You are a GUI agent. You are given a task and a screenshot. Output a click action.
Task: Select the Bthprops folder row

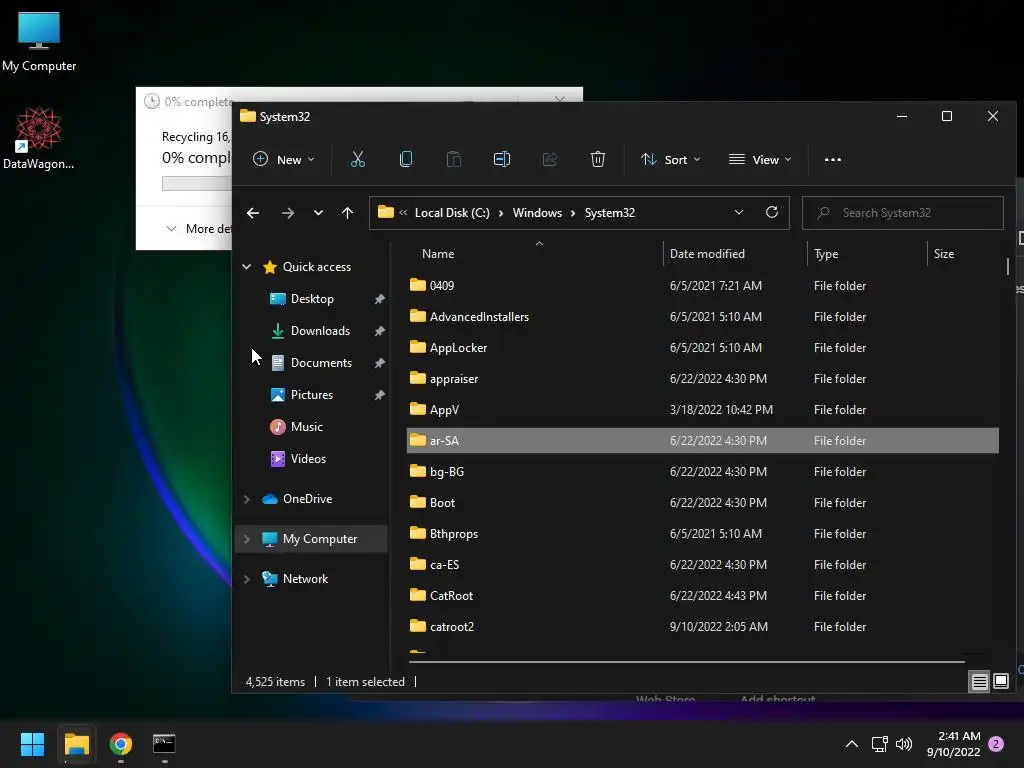(x=702, y=534)
